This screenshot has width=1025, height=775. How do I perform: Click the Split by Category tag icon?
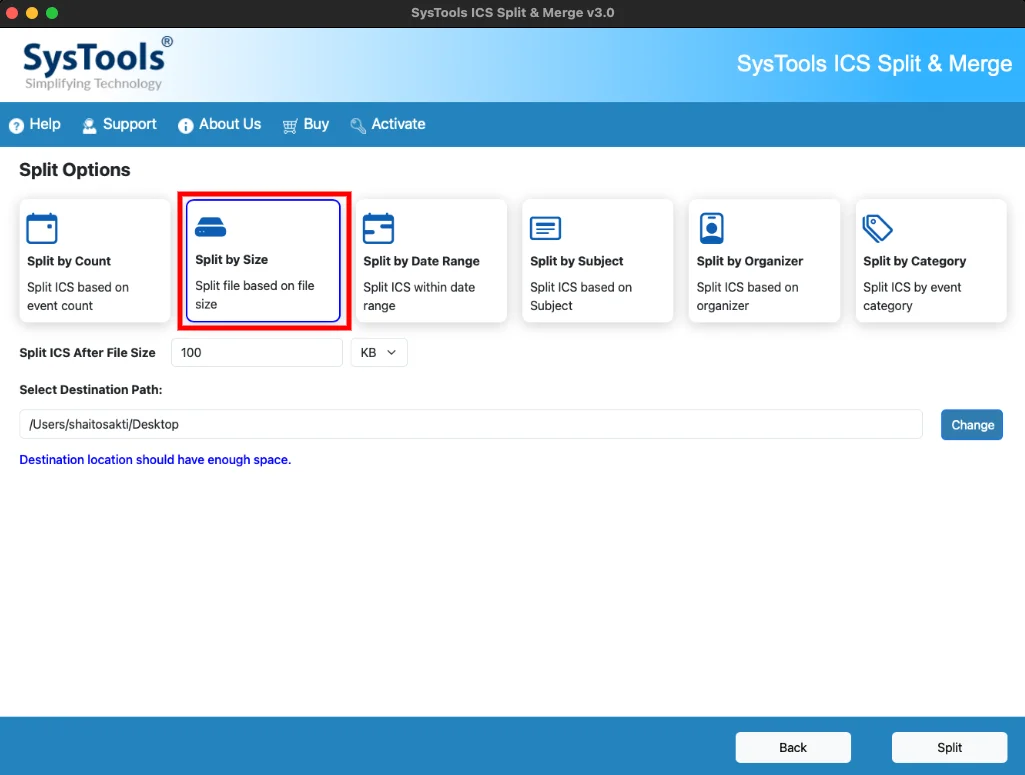[877, 228]
